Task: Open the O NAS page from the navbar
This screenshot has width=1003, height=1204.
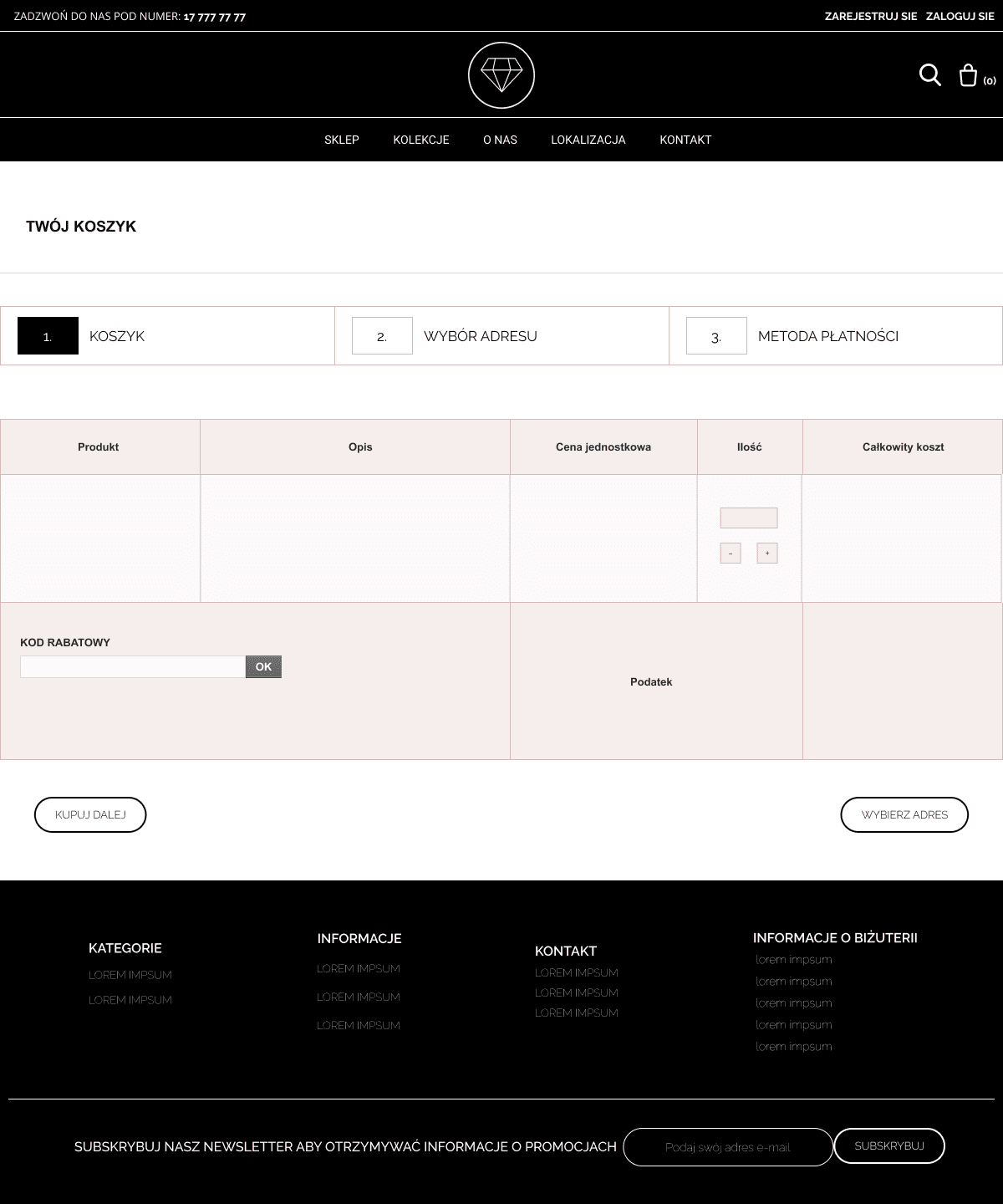Action: pyautogui.click(x=500, y=140)
